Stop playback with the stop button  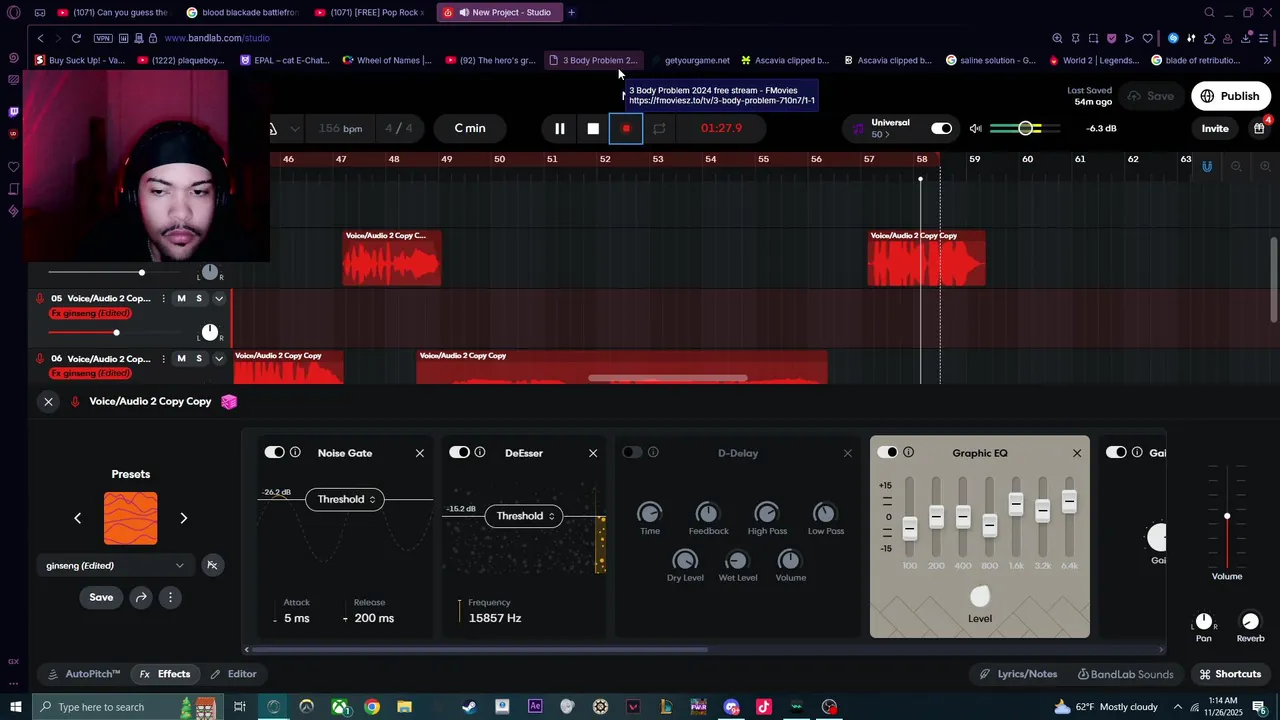[593, 128]
